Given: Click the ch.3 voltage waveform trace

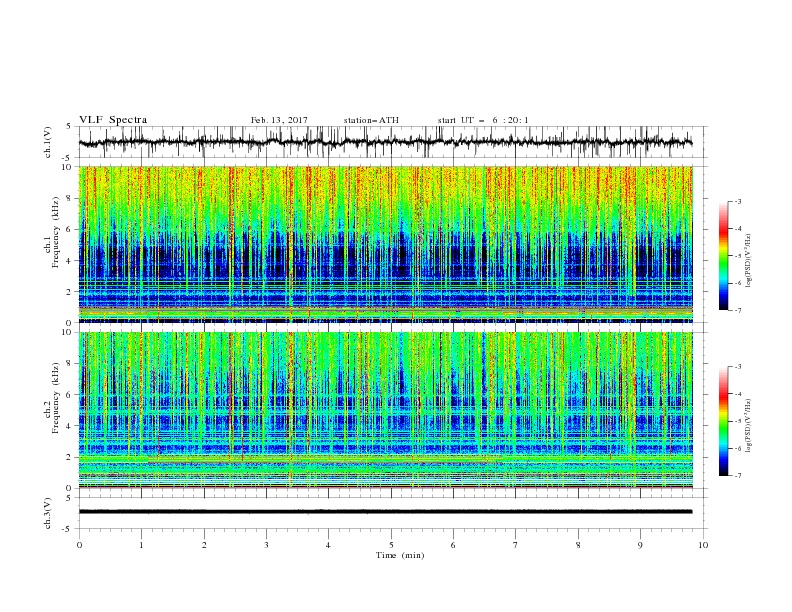Looking at the screenshot, I should pos(385,512).
